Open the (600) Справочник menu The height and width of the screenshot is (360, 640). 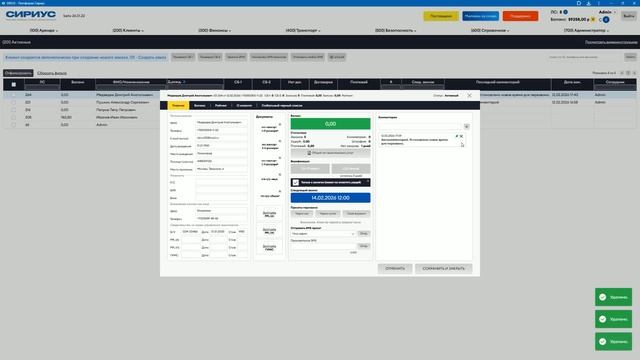490,30
